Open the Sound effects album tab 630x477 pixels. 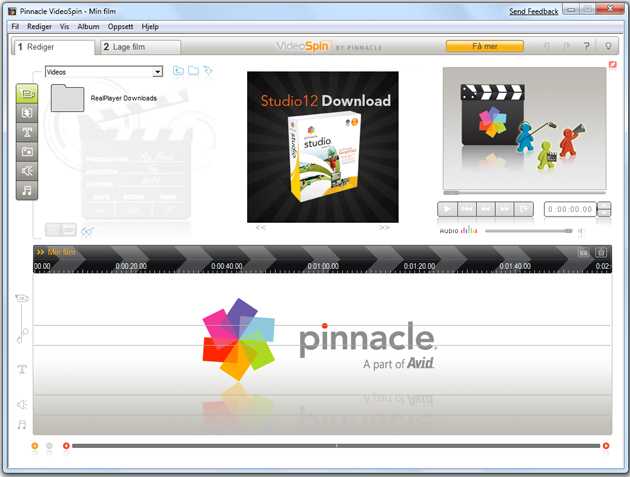tap(27, 171)
